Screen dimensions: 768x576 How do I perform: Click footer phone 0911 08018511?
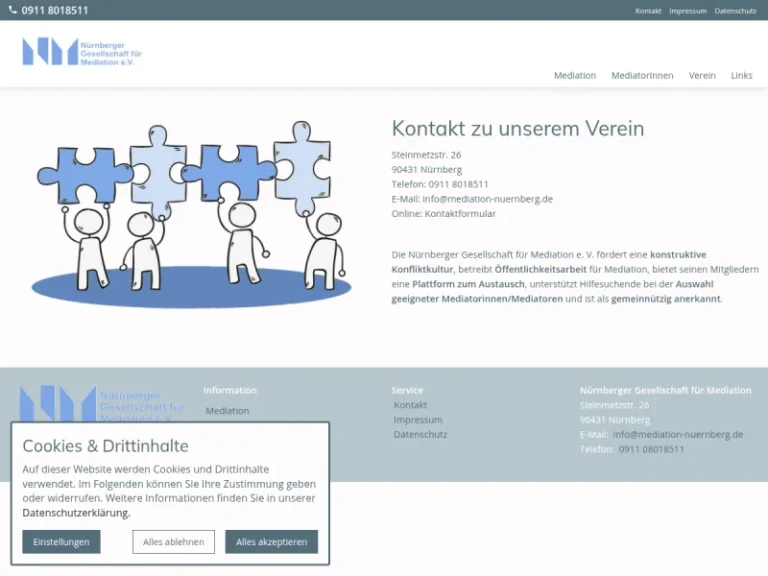tap(651, 449)
